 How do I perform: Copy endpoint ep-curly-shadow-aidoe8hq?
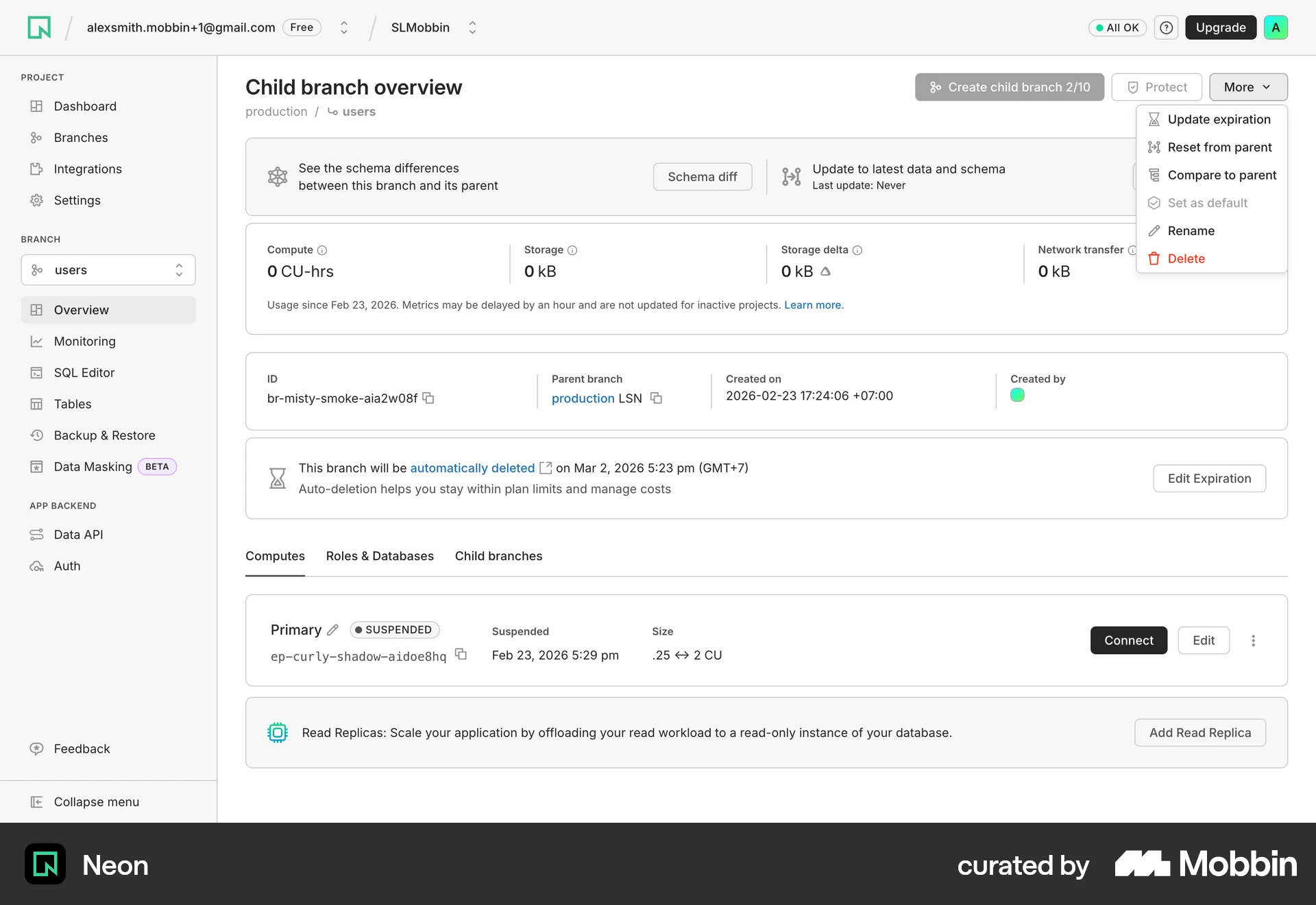[461, 655]
